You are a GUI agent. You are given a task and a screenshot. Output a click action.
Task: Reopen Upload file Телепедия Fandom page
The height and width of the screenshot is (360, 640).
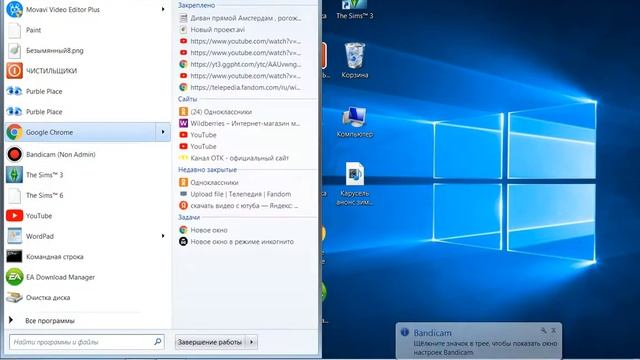(x=236, y=194)
